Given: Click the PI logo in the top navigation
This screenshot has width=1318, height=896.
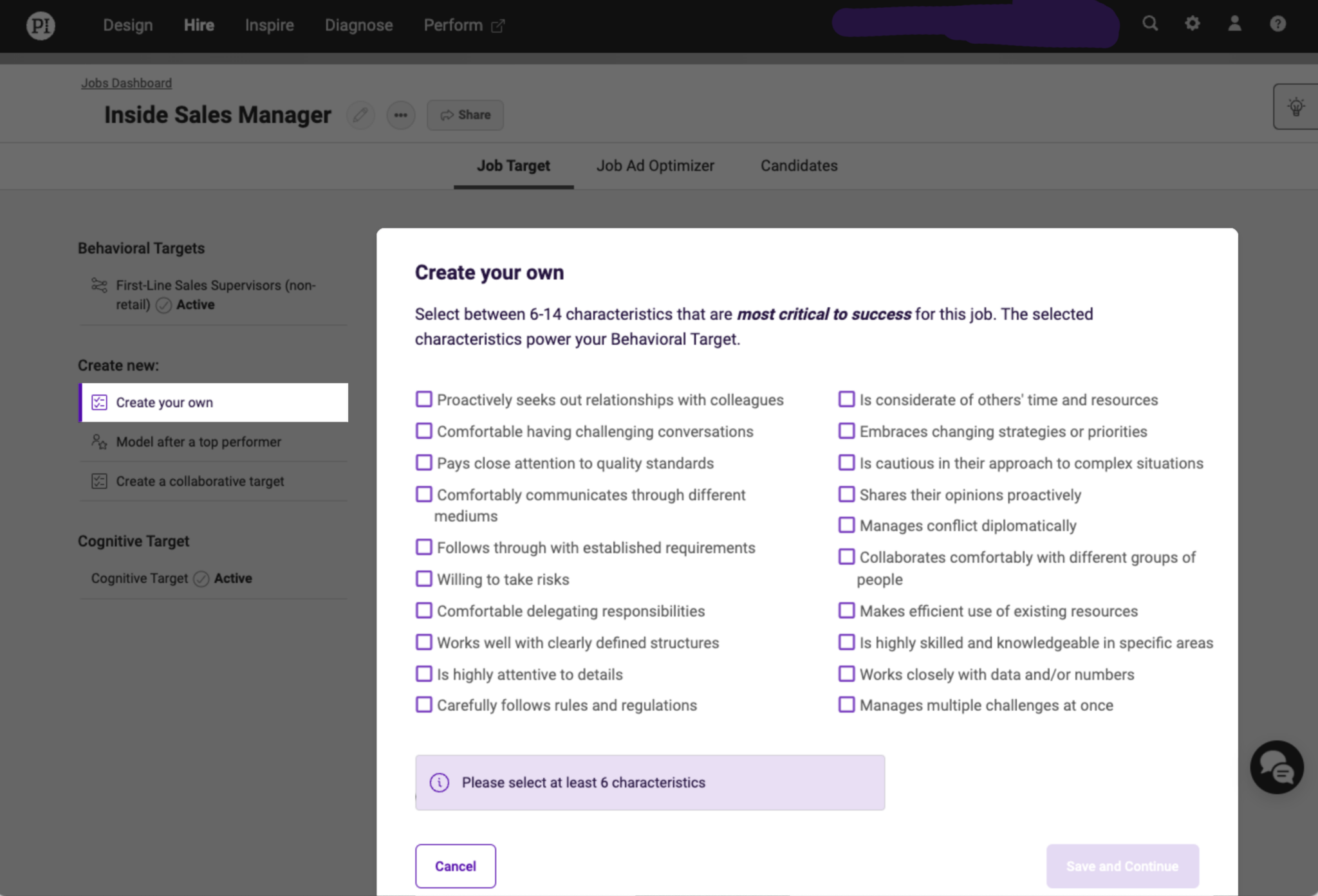Looking at the screenshot, I should (x=40, y=25).
